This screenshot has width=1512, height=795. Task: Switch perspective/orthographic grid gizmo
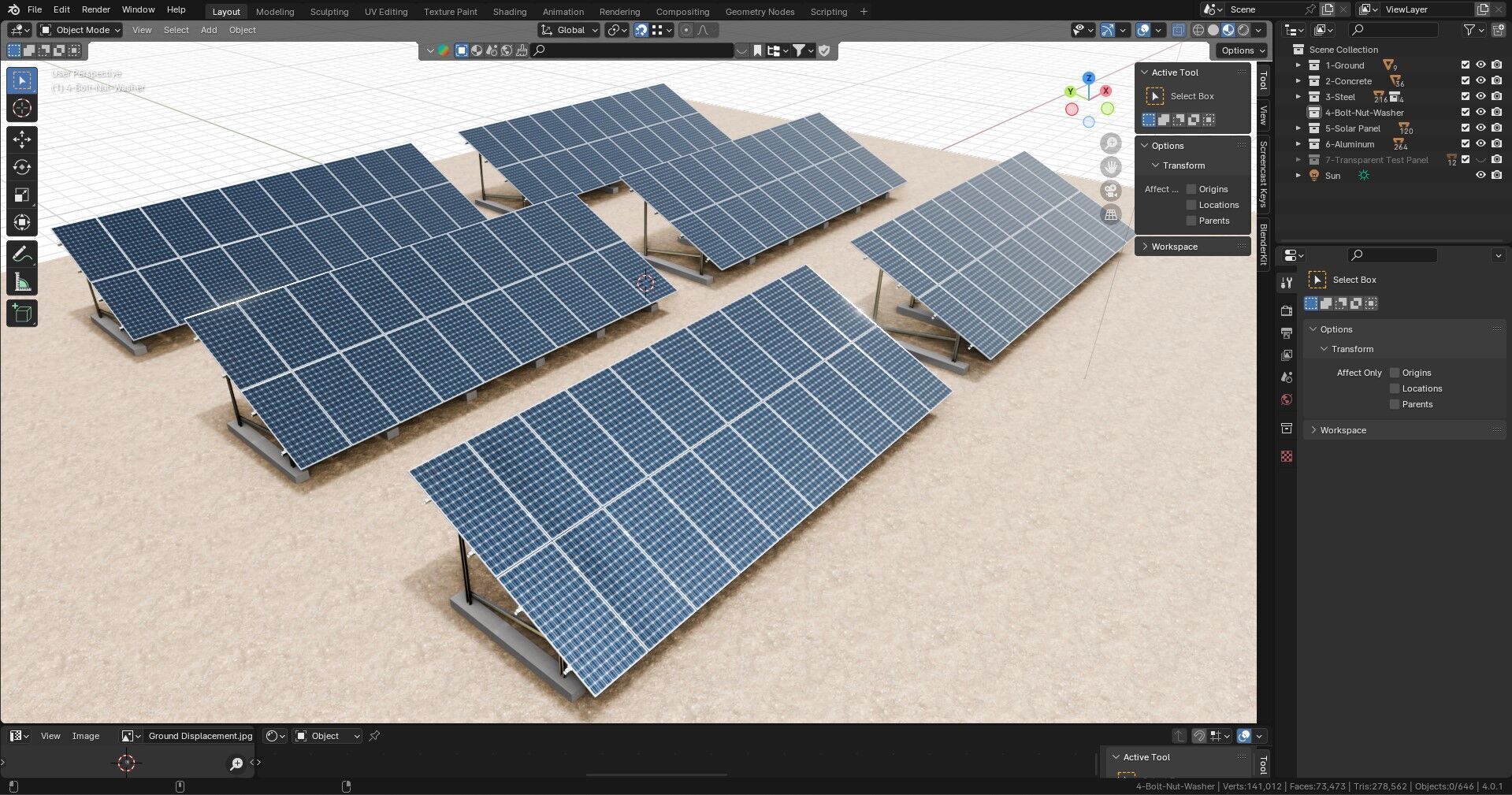(x=1111, y=214)
